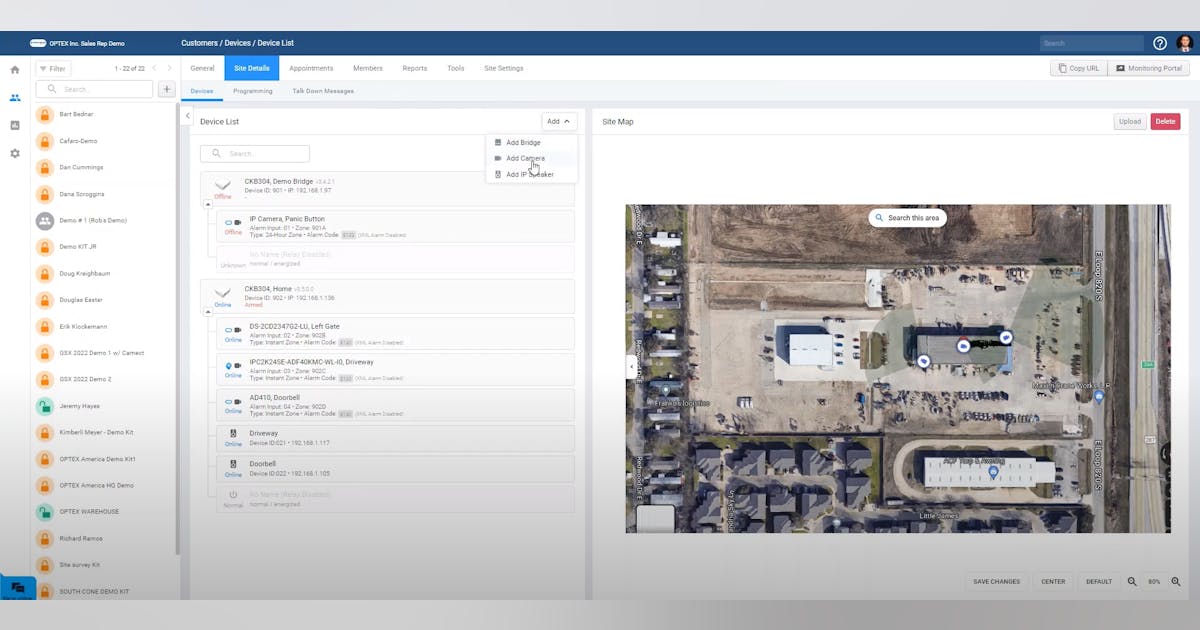
Task: Click the help question mark icon in the header
Action: point(1159,42)
